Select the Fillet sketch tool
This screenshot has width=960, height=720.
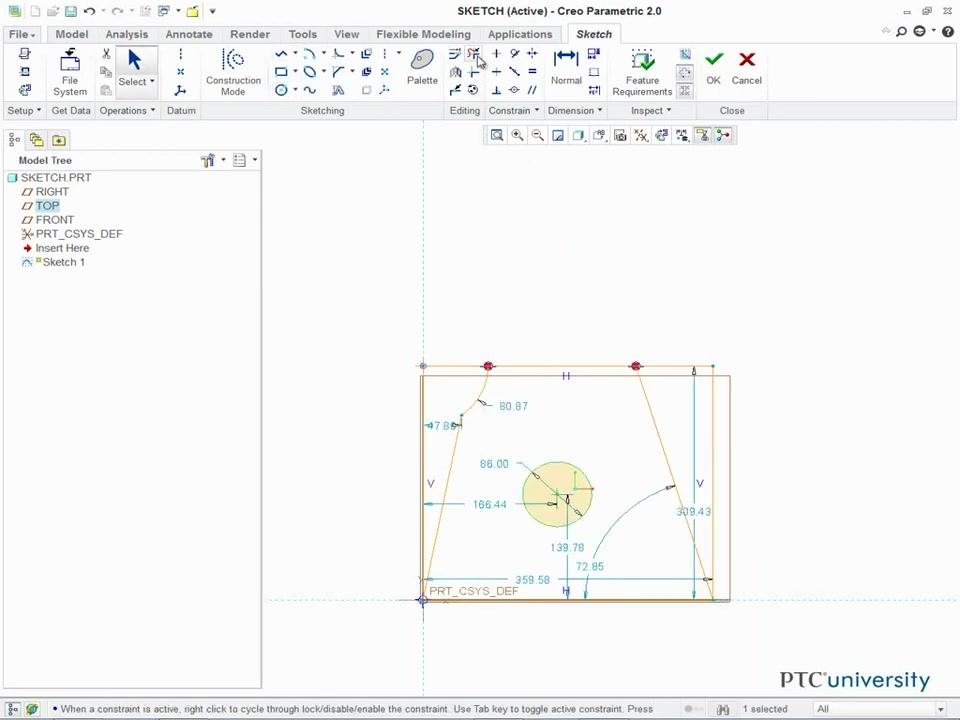pyautogui.click(x=338, y=54)
